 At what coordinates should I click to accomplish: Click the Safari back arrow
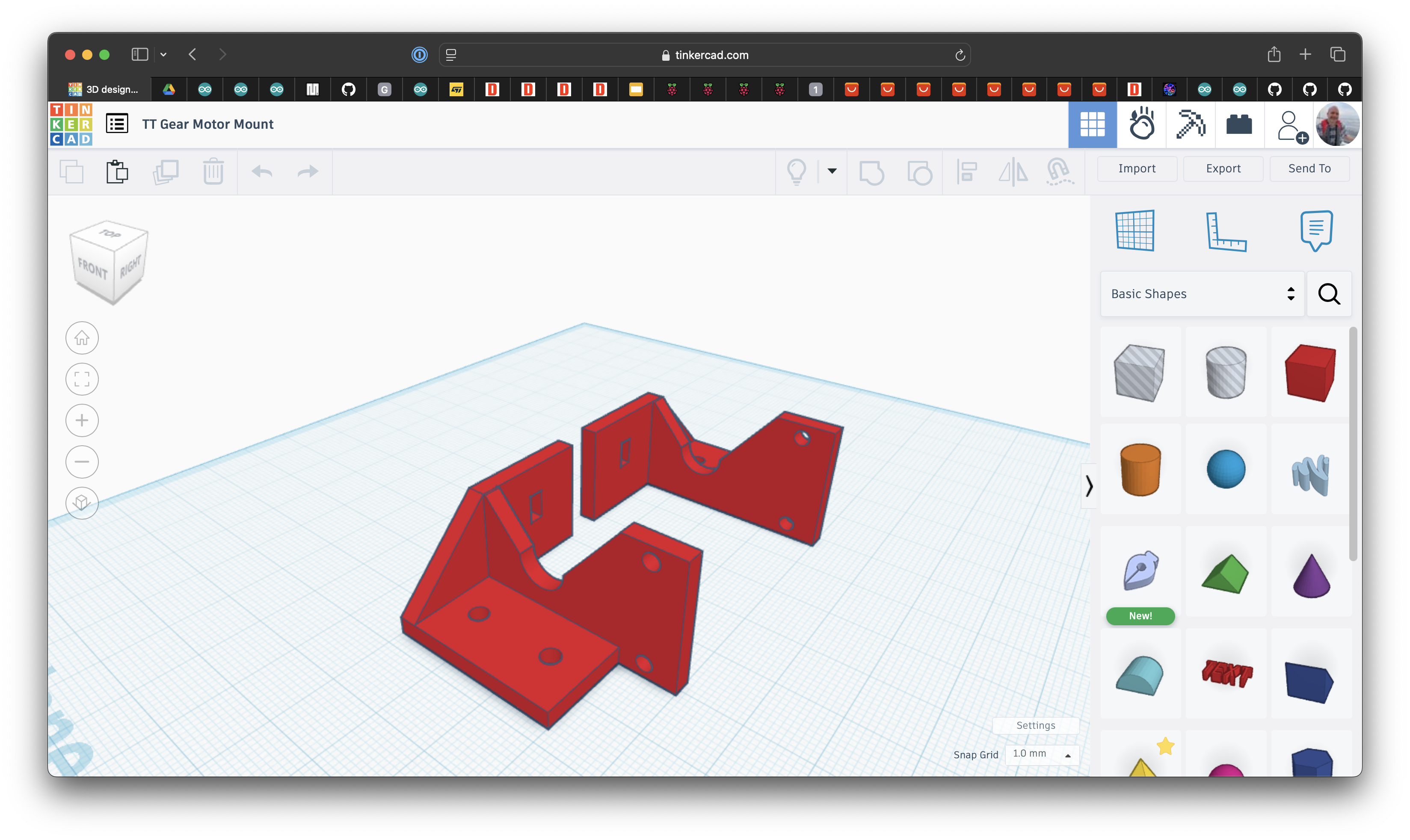tap(193, 54)
